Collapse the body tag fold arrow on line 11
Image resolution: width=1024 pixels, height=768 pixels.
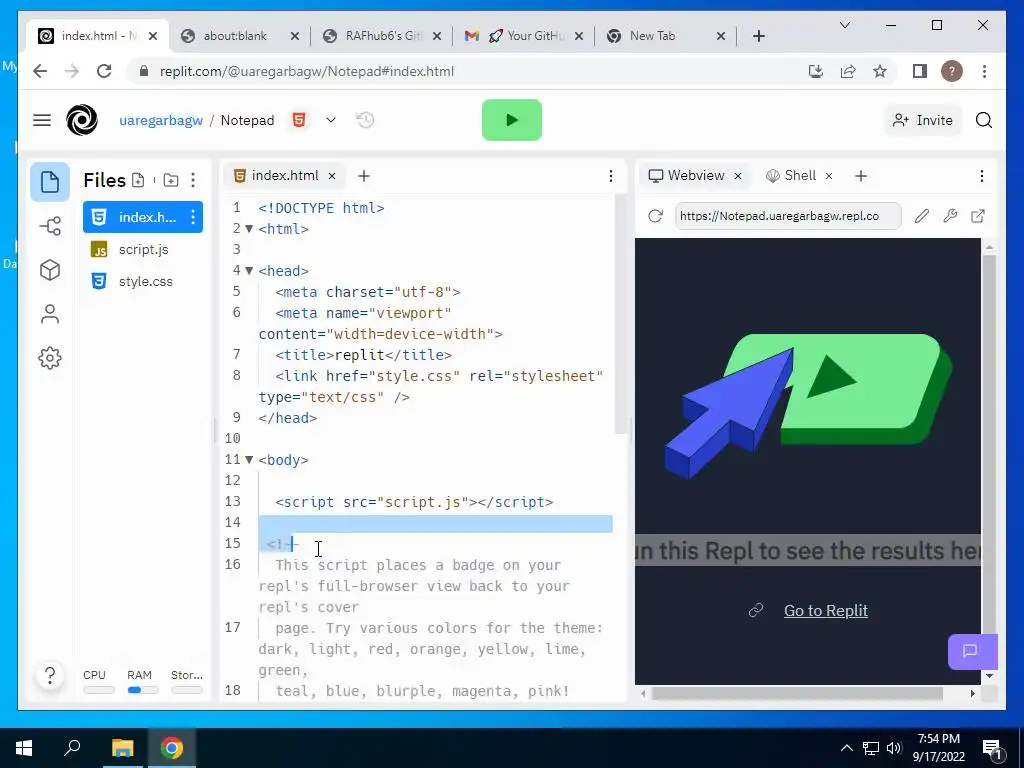(x=249, y=460)
